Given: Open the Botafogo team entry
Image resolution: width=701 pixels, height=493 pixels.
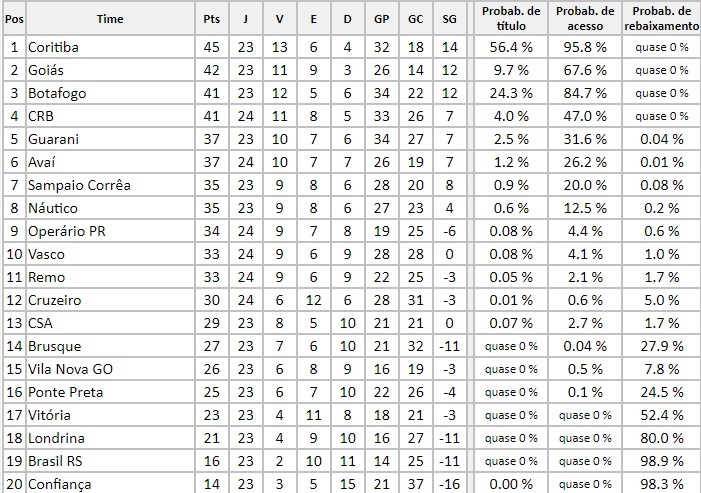Looking at the screenshot, I should pyautogui.click(x=56, y=93).
